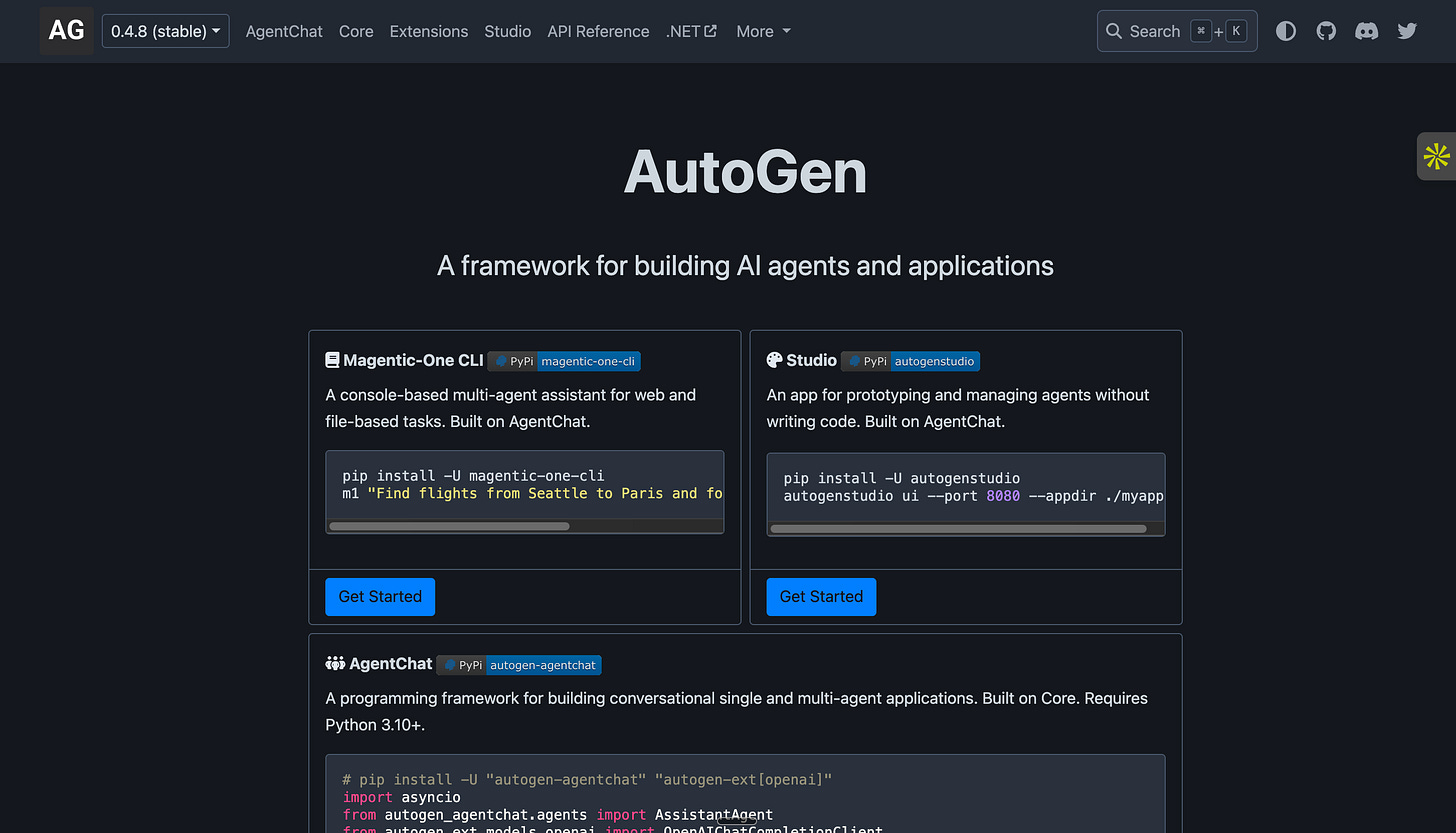1456x833 pixels.
Task: Click the Magentic-One CLI card title
Action: point(413,360)
